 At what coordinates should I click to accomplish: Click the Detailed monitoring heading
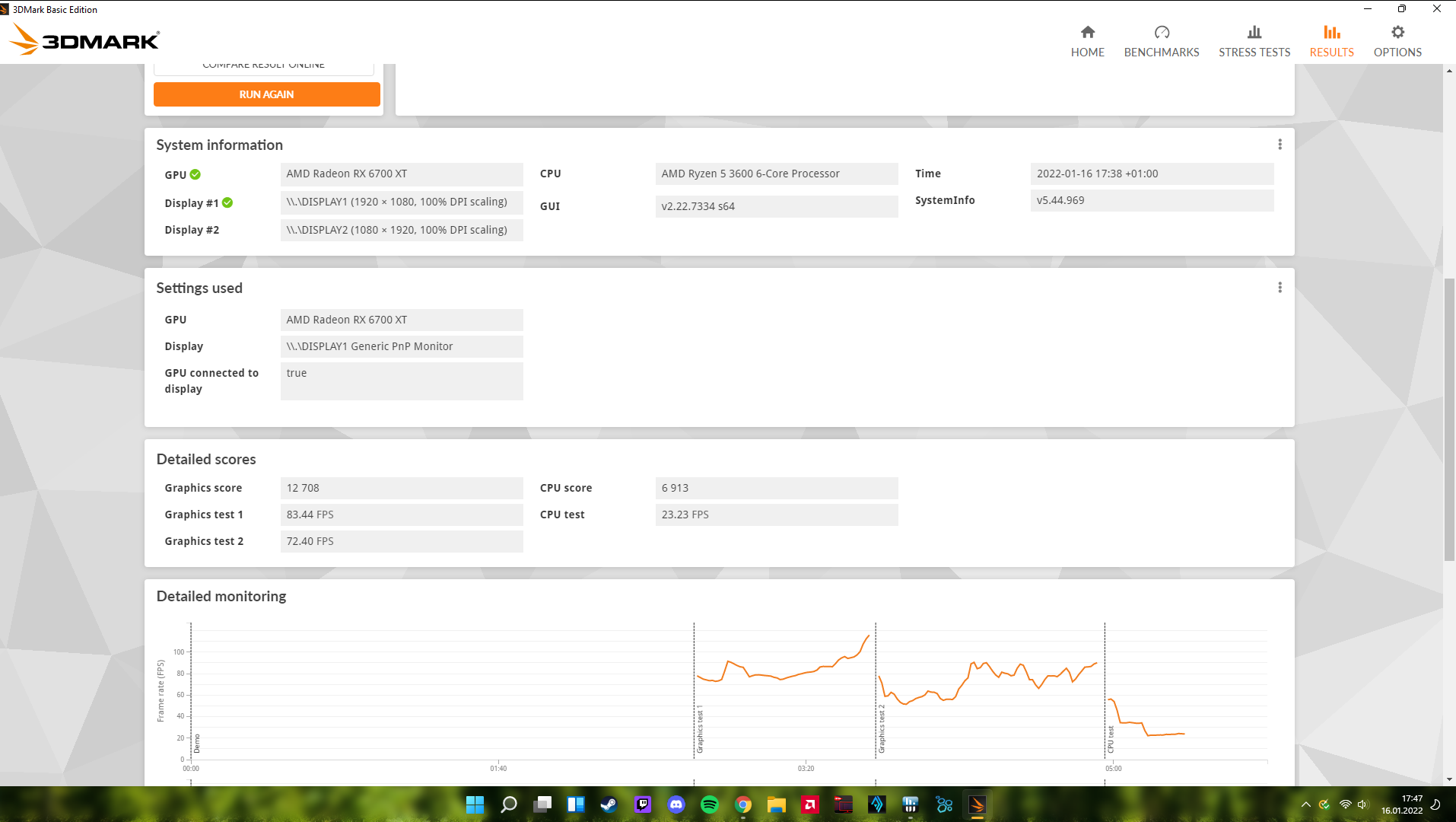click(221, 596)
